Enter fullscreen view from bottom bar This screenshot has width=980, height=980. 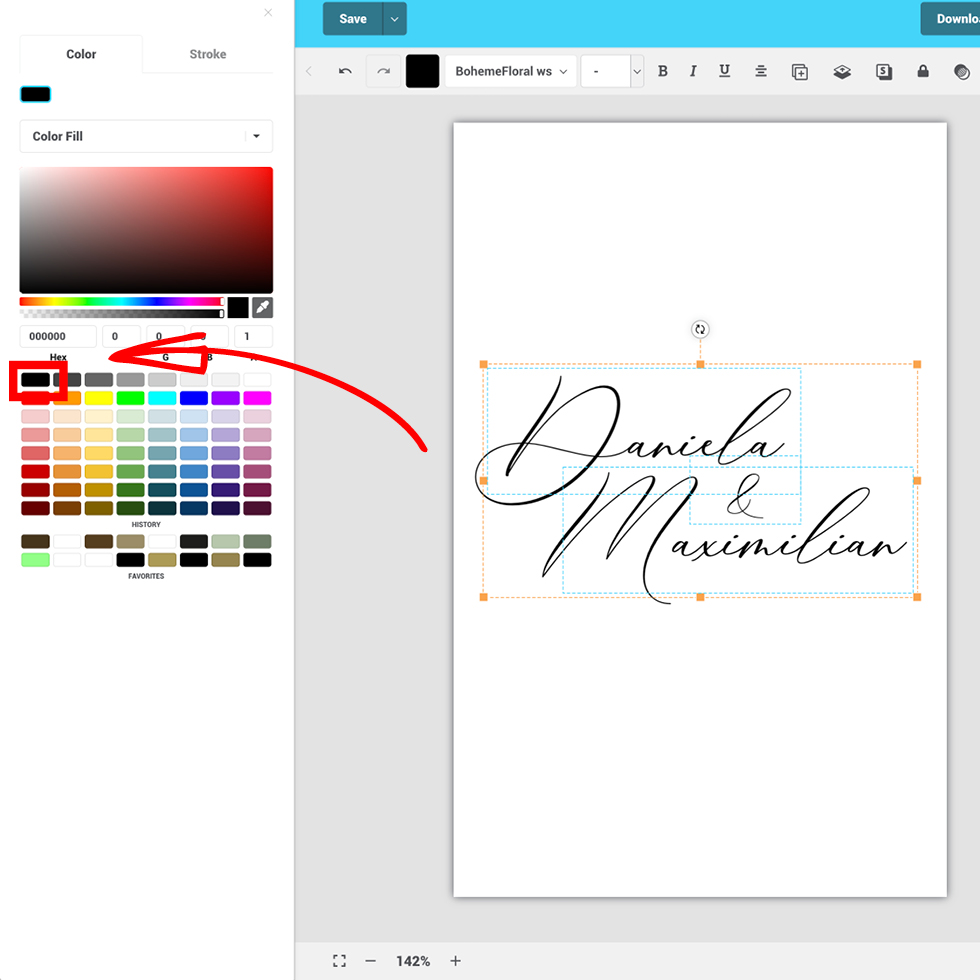pyautogui.click(x=339, y=961)
